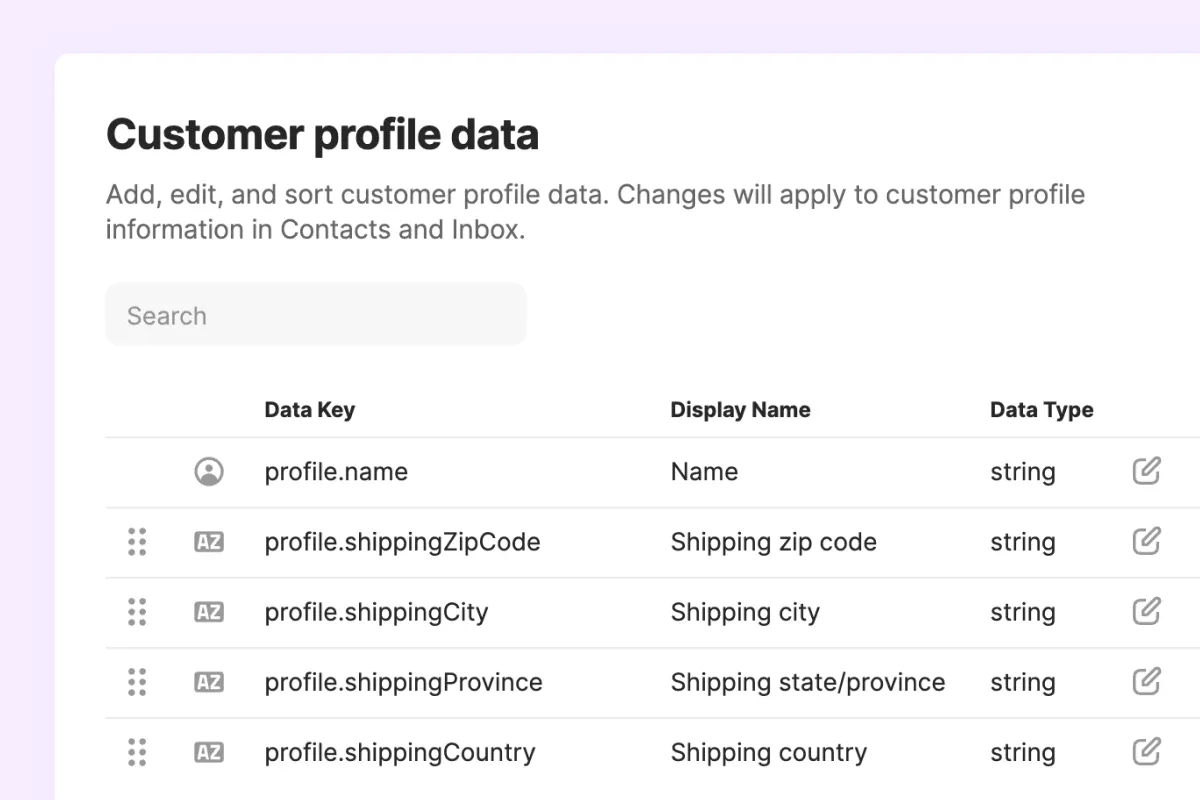The height and width of the screenshot is (800, 1200).
Task: Click the profile avatar icon beside profile.name
Action: click(209, 472)
